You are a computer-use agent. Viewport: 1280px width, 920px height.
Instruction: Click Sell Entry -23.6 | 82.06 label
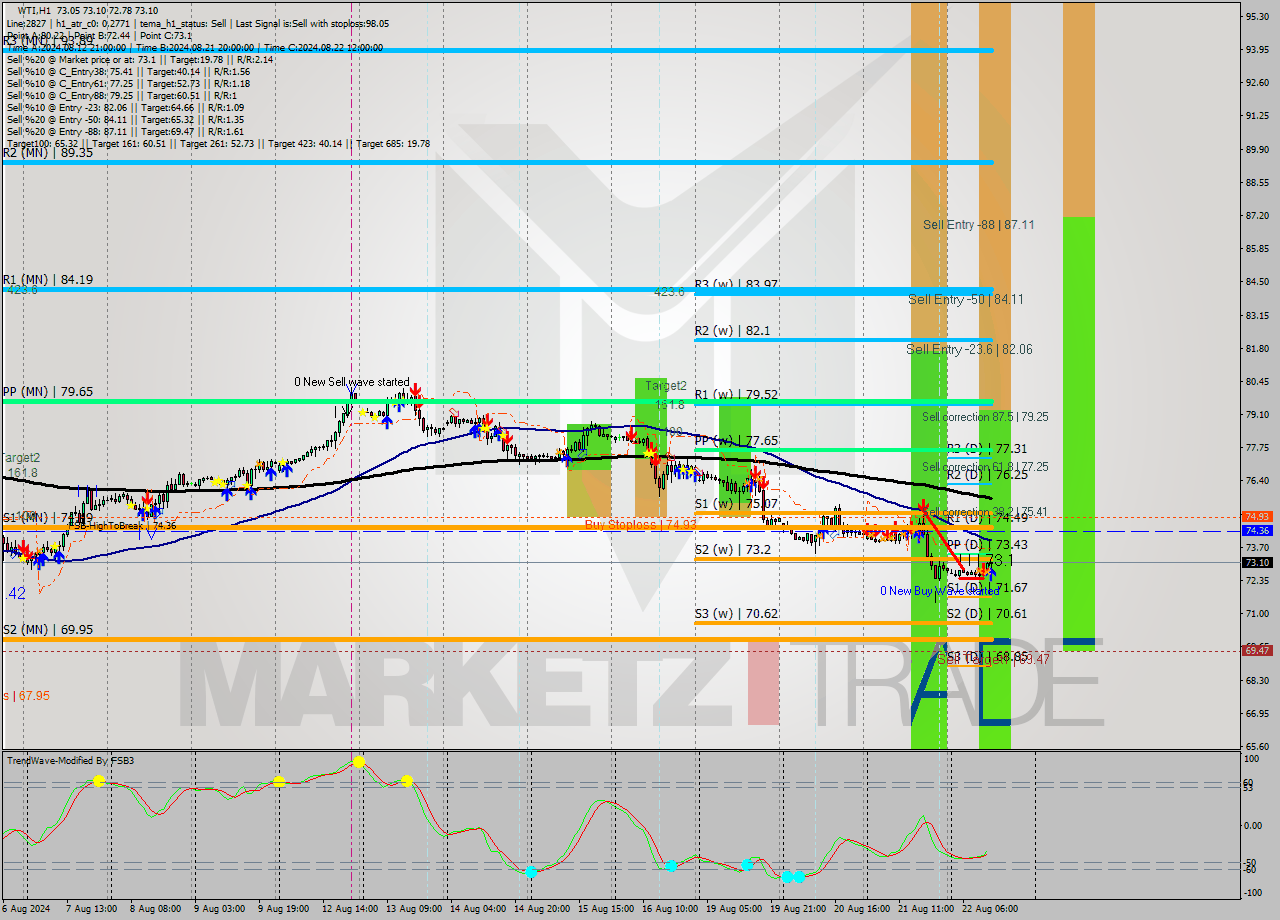[969, 349]
